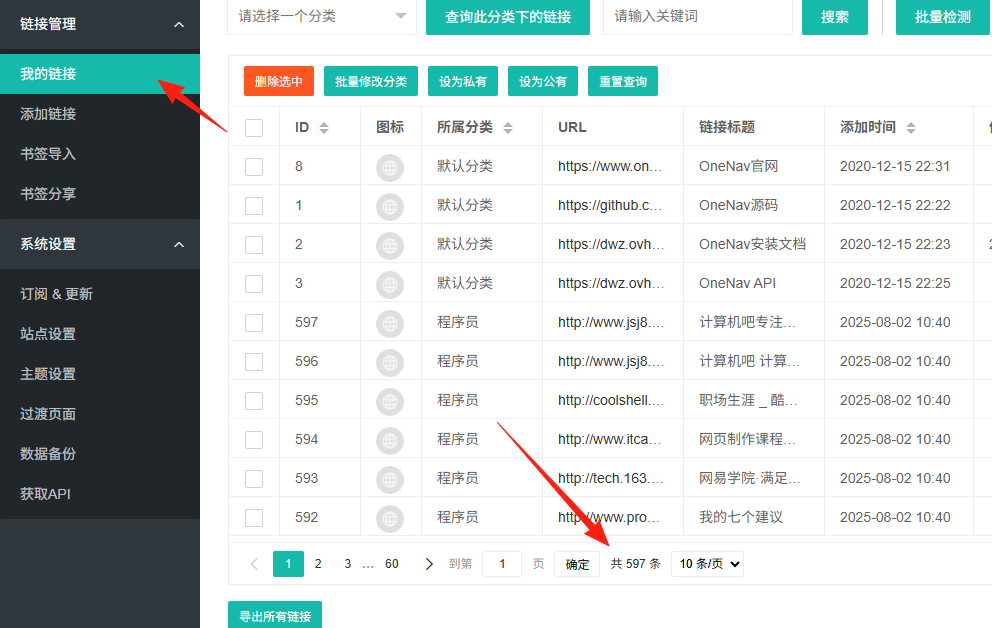
Task: Sort table by 添加时间 column arrows
Action: click(x=910, y=128)
